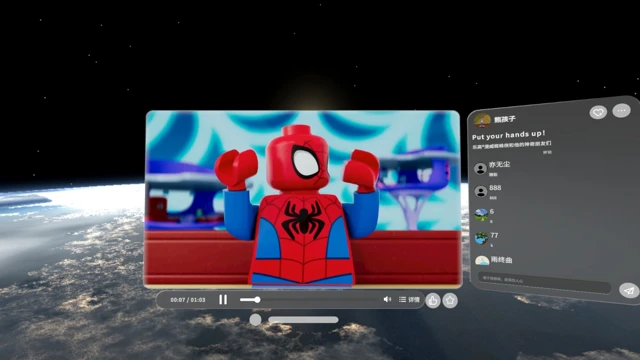Like the video with thumbs-up icon
The width and height of the screenshot is (640, 360).
click(433, 301)
